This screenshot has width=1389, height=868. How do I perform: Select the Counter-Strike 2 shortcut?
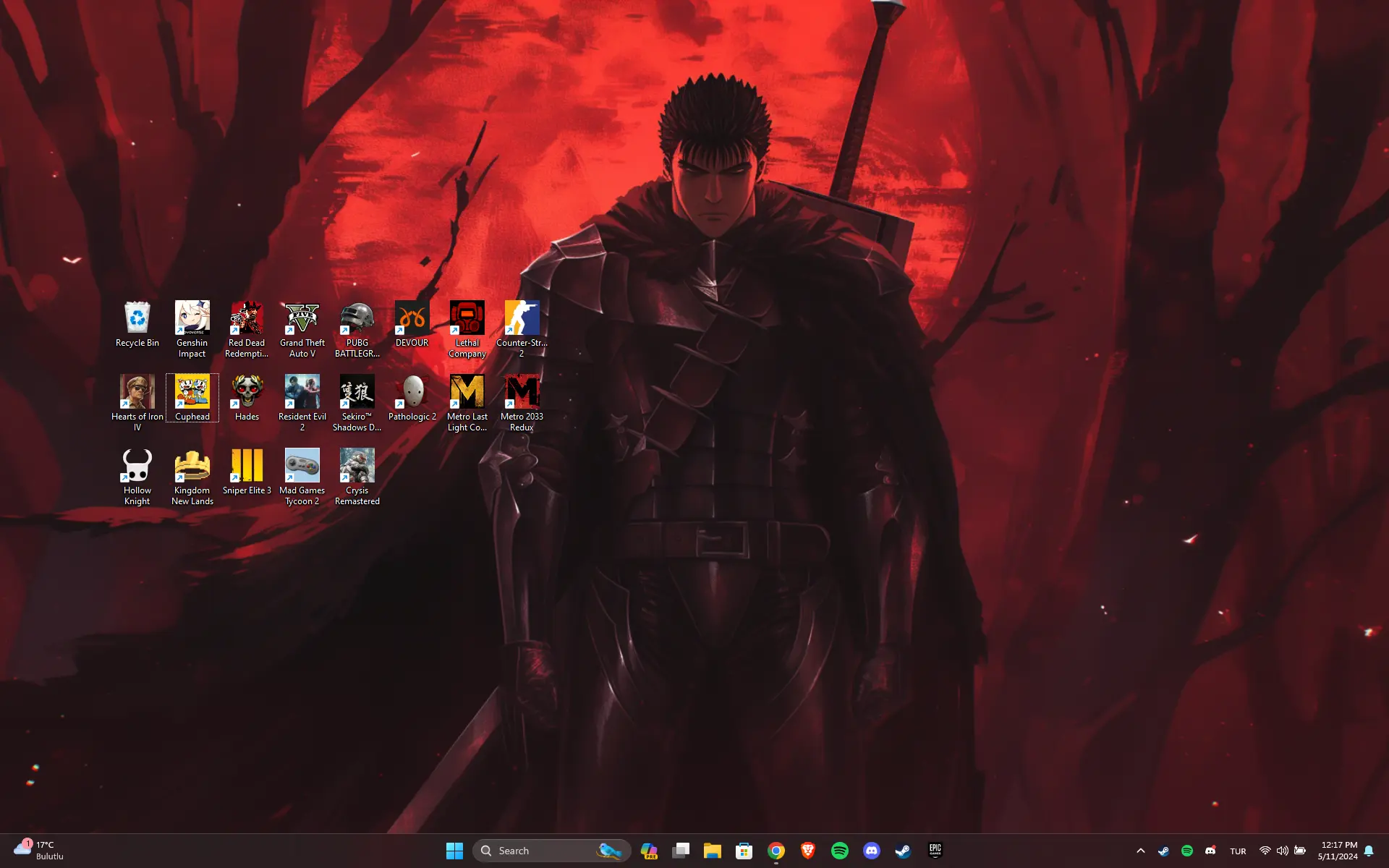click(522, 329)
